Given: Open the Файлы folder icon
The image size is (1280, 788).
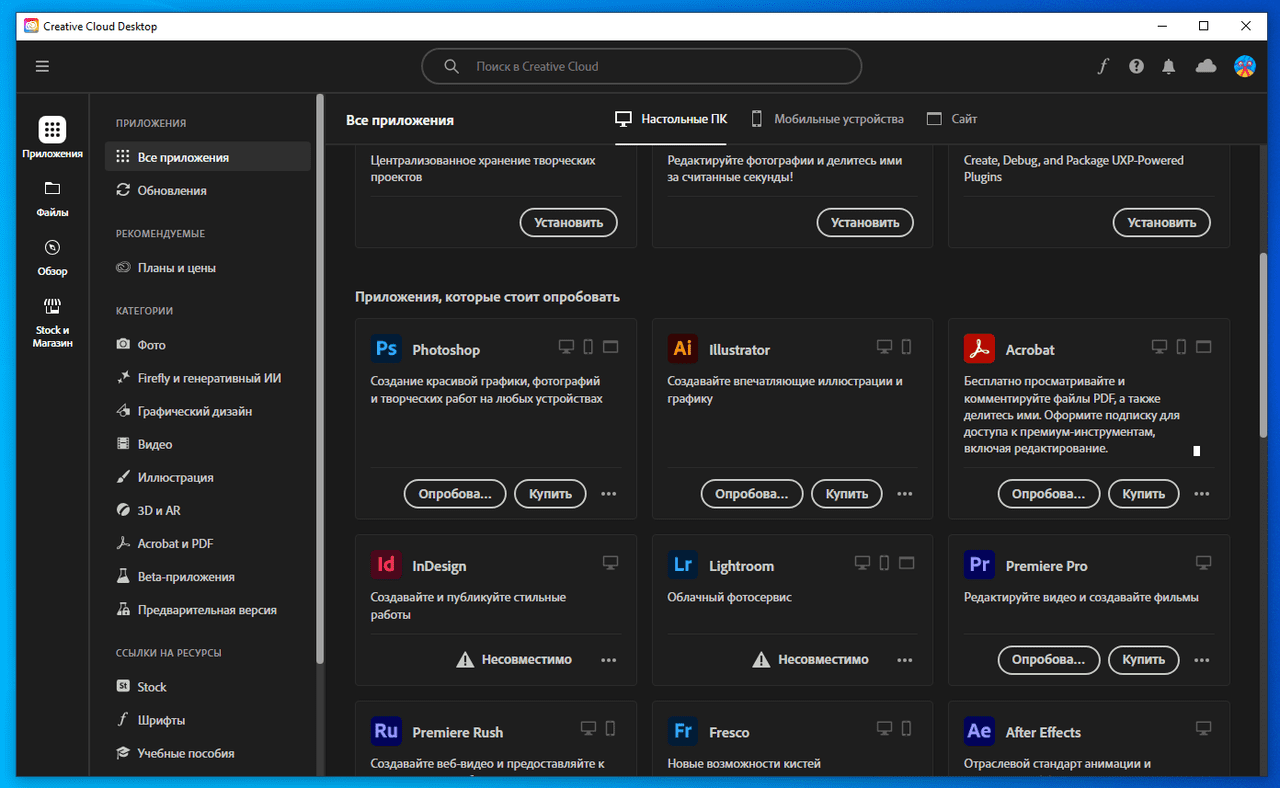Looking at the screenshot, I should tap(52, 188).
